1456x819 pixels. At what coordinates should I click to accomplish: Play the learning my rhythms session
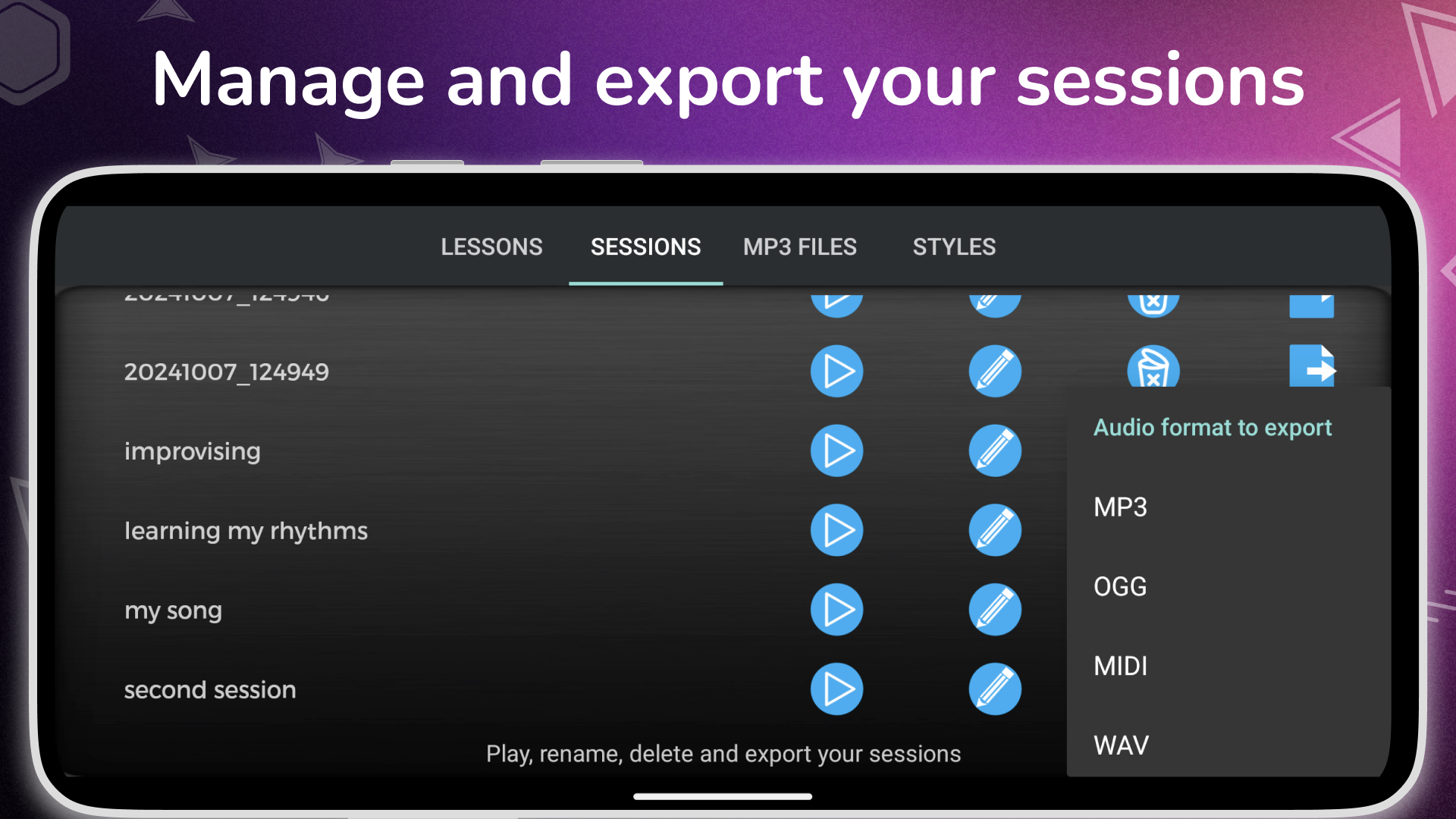click(836, 531)
